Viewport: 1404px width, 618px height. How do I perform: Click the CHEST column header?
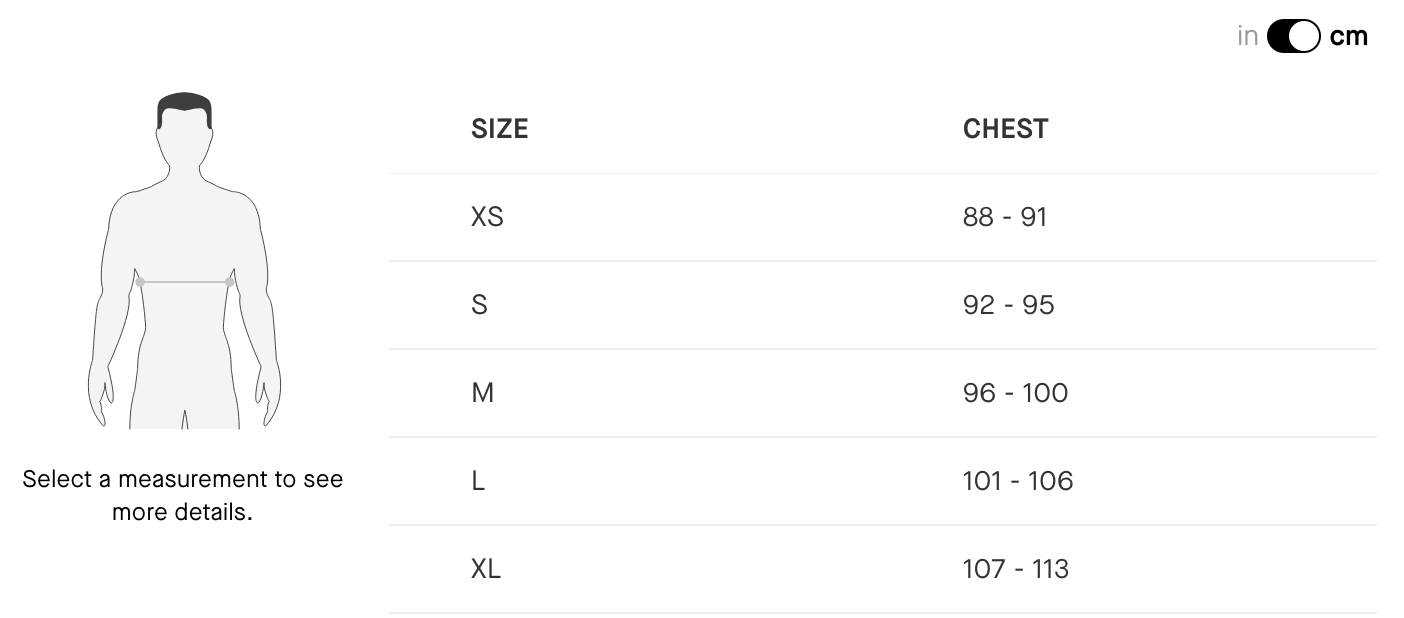(1006, 129)
